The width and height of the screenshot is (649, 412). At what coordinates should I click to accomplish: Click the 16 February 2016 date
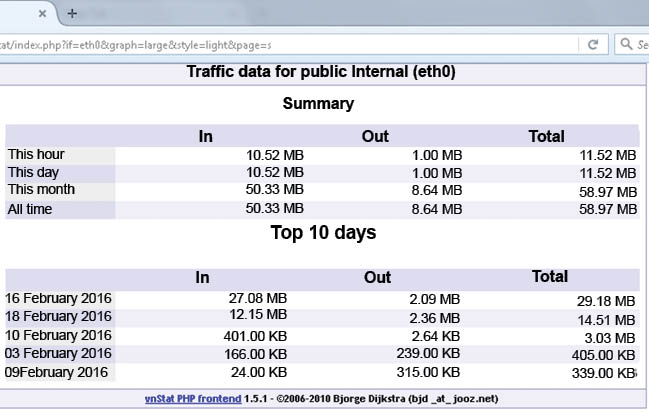tap(59, 298)
